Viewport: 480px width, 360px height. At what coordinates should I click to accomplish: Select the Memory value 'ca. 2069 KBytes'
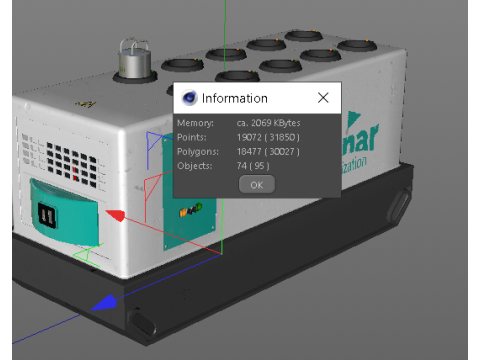coord(268,123)
